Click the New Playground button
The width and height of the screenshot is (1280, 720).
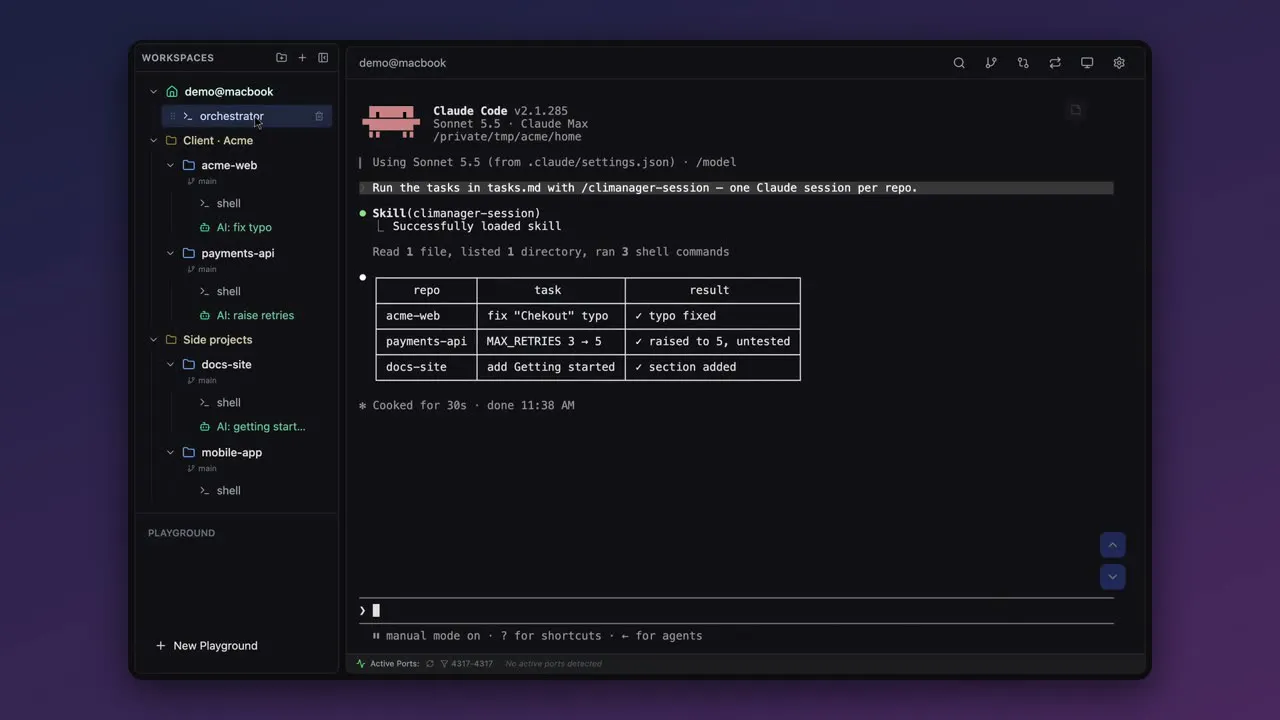pos(207,646)
